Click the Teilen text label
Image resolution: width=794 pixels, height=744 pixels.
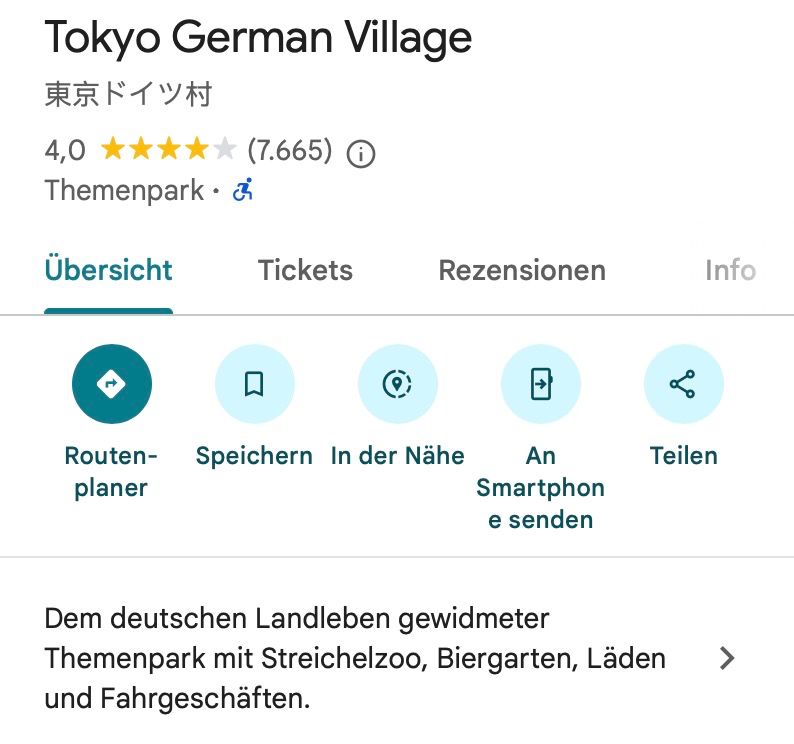click(683, 456)
